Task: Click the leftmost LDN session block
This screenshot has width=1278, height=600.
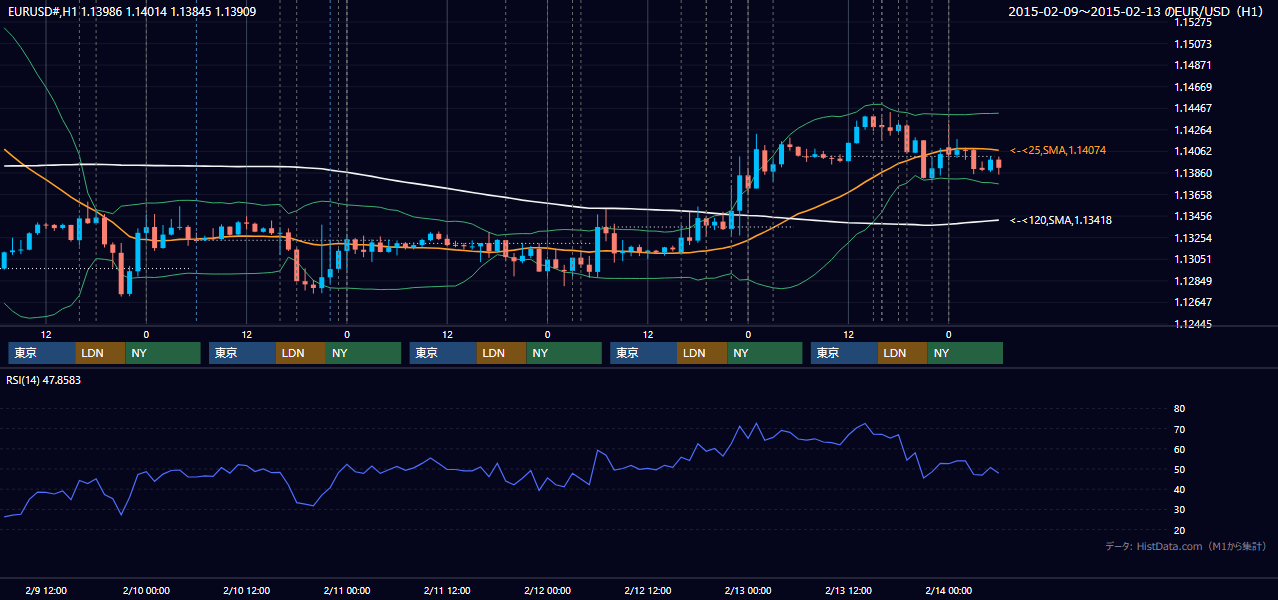Action: pyautogui.click(x=101, y=353)
